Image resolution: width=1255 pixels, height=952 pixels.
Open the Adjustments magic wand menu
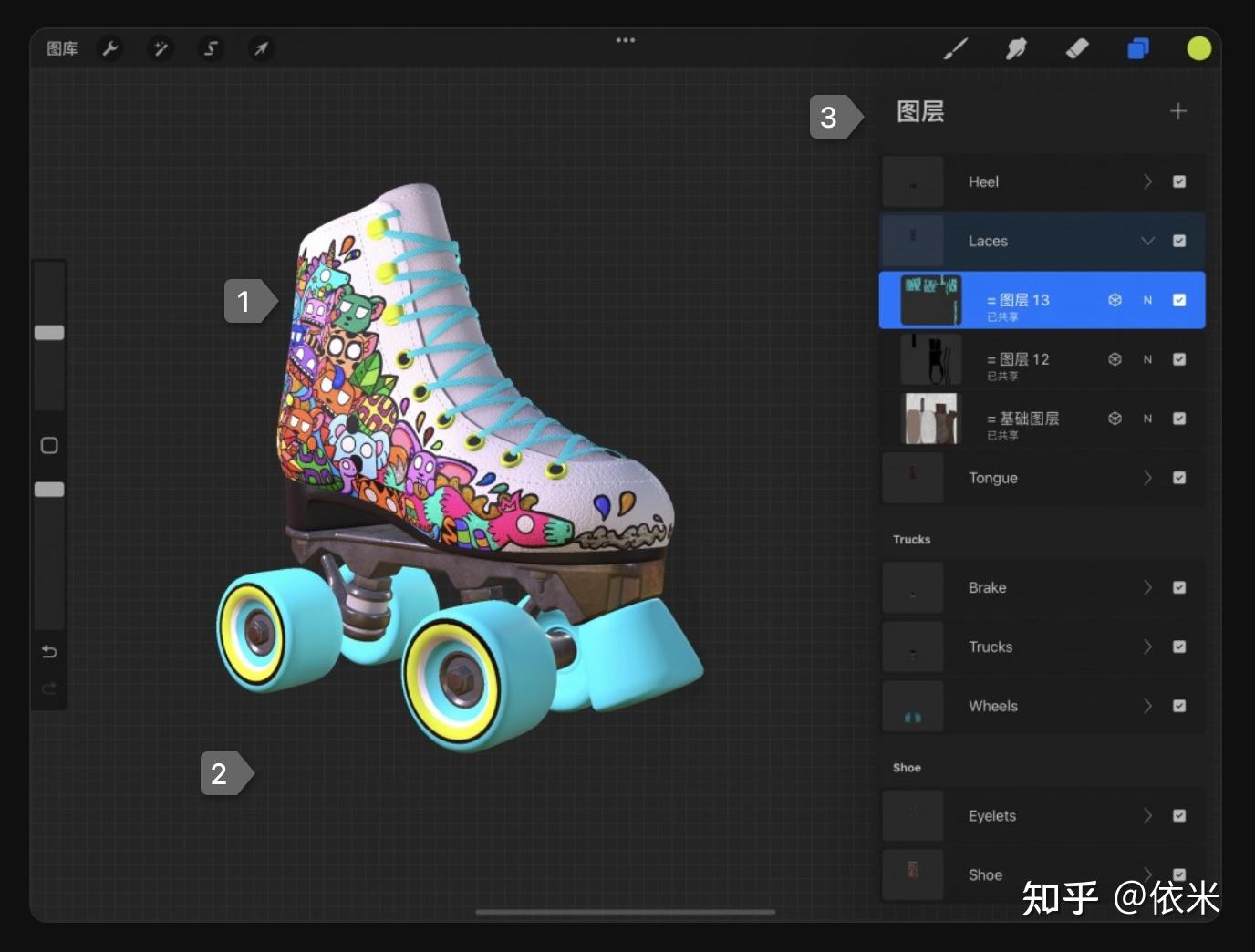point(161,48)
